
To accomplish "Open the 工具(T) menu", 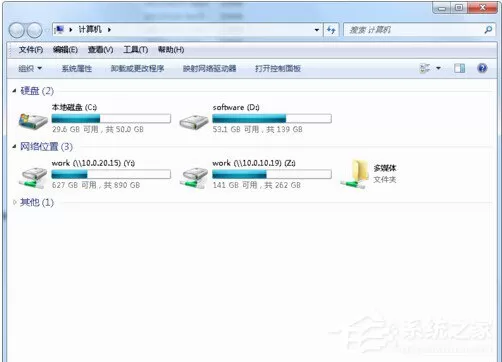I will click(136, 50).
